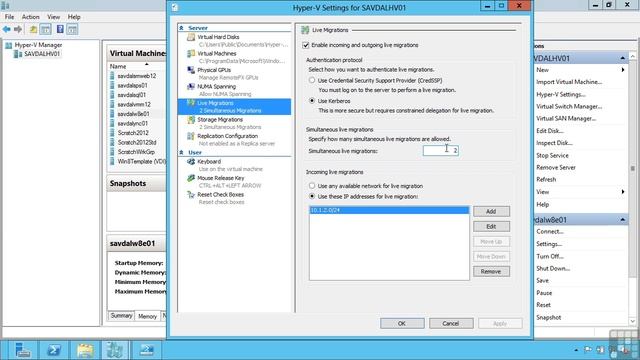Click the Help toolbar icon in Hyper-V Manager
This screenshot has width=640, height=360.
tap(60, 29)
